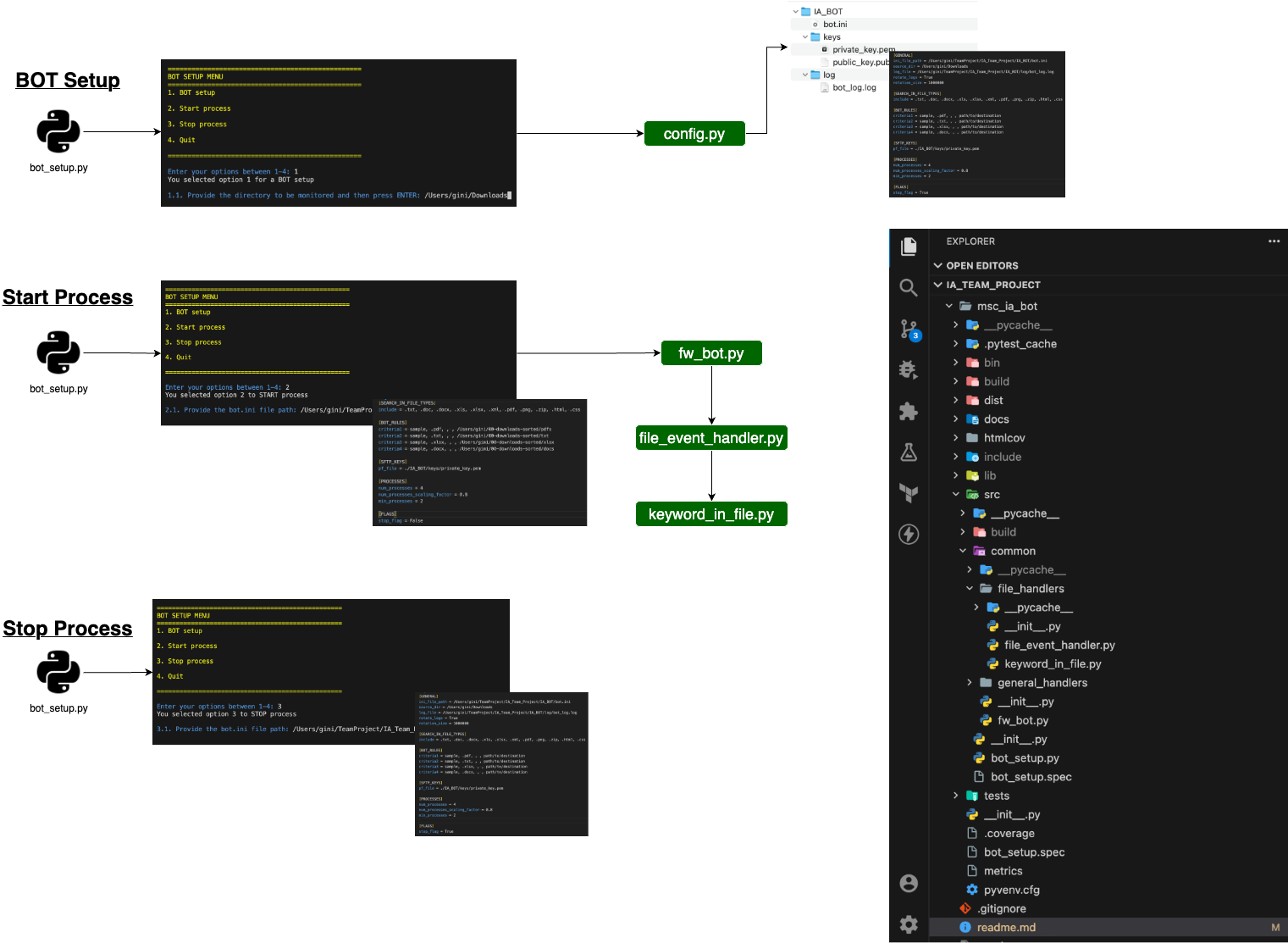This screenshot has height=943, width=1288.
Task: Click the green config.py box
Action: 694,134
